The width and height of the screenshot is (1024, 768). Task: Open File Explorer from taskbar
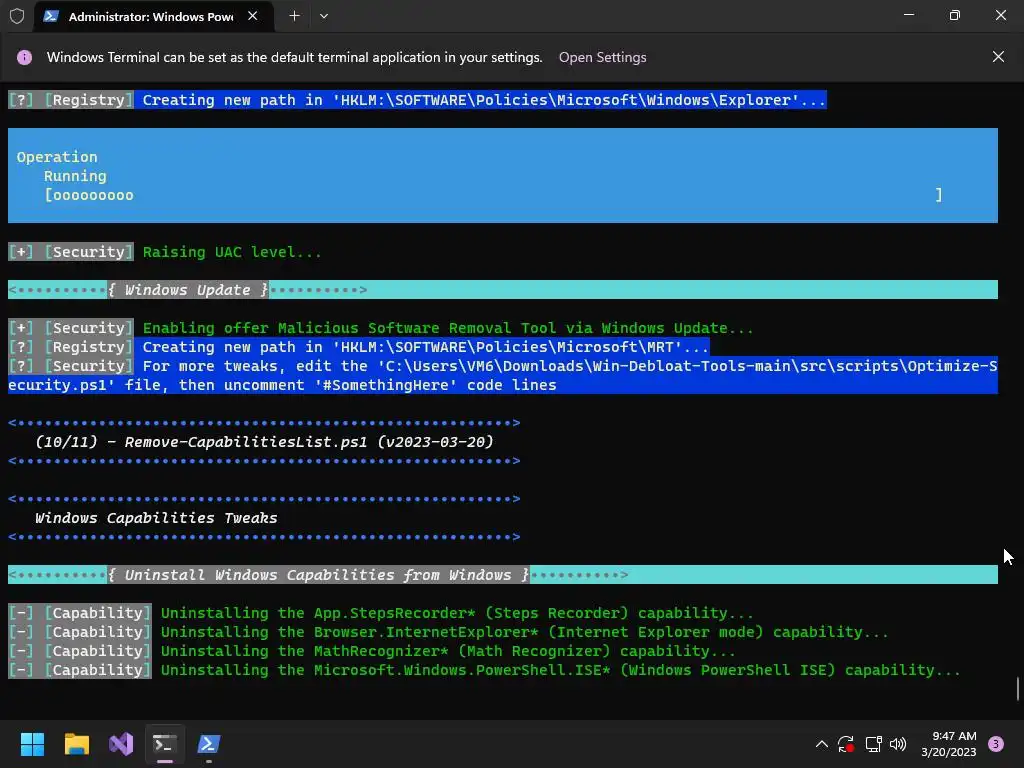coord(76,744)
